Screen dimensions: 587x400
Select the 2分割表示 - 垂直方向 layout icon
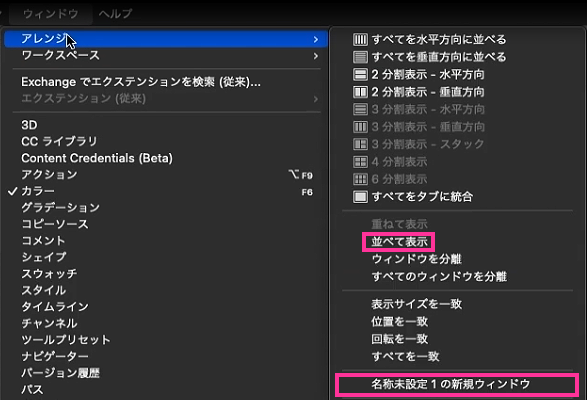pyautogui.click(x=360, y=92)
